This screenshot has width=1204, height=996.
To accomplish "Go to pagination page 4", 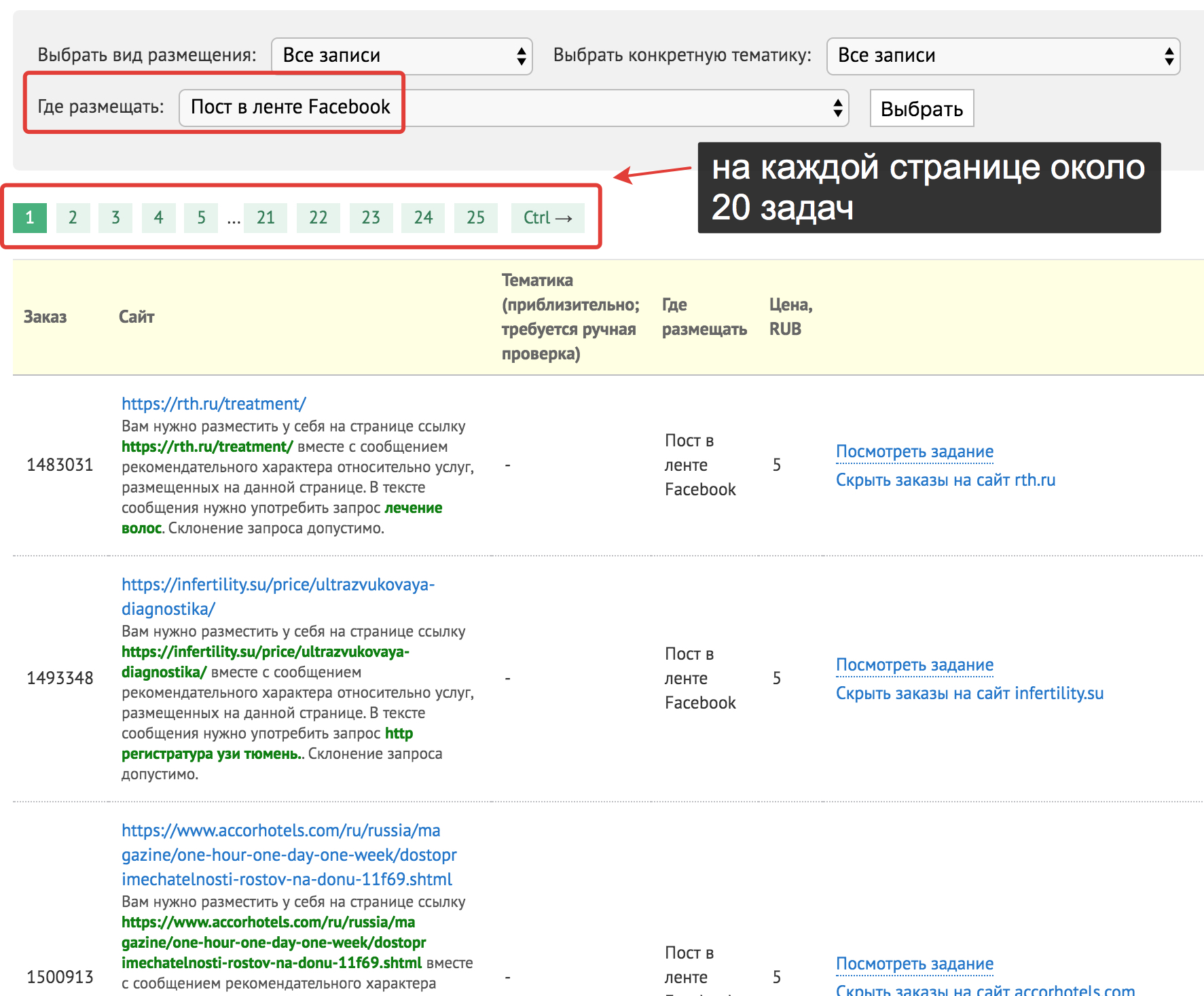I will tap(158, 217).
